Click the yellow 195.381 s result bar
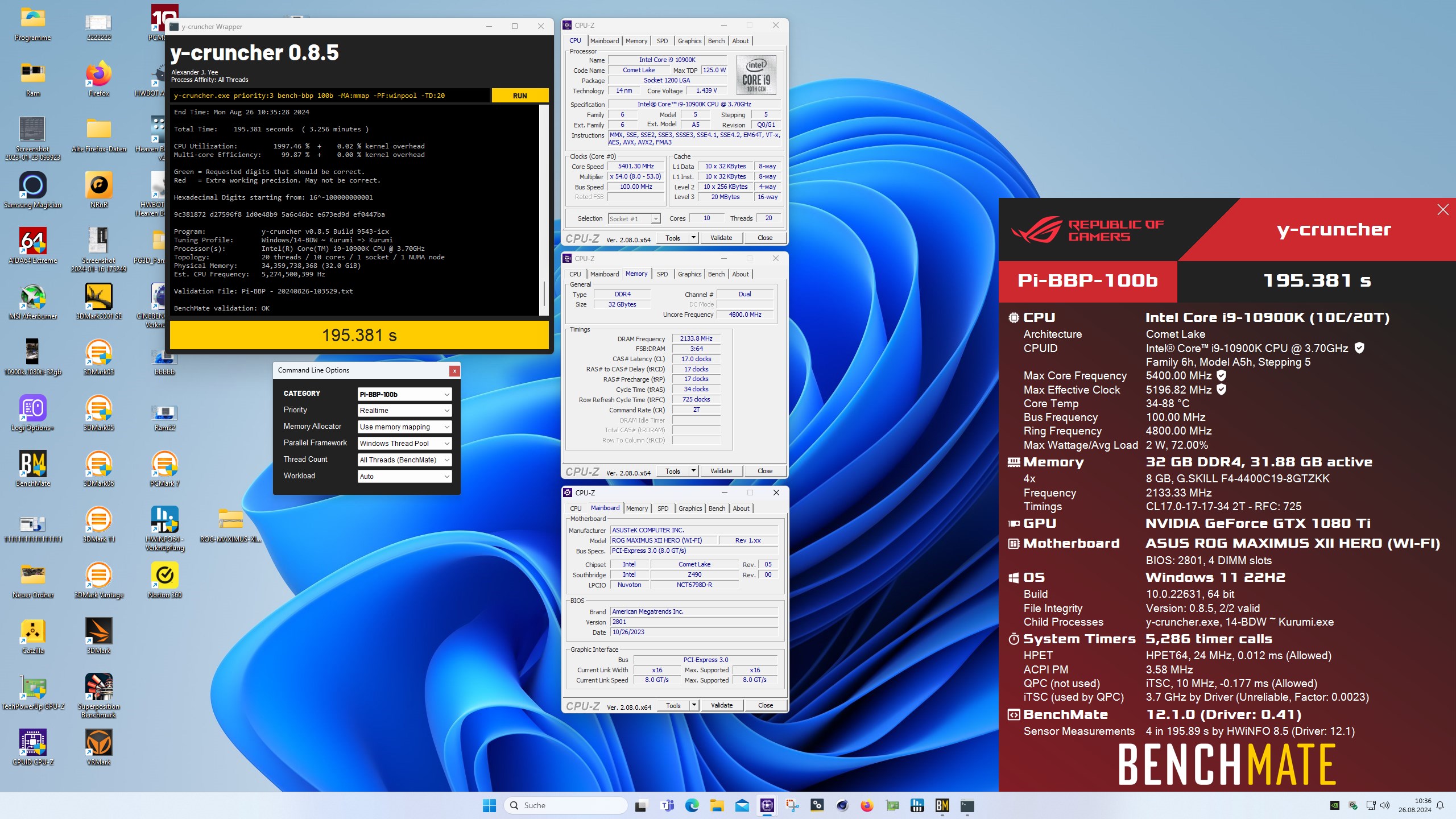 click(x=359, y=336)
